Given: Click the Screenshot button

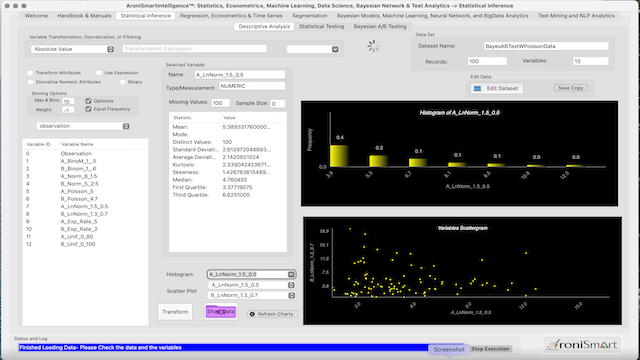Looking at the screenshot, I should tap(449, 349).
